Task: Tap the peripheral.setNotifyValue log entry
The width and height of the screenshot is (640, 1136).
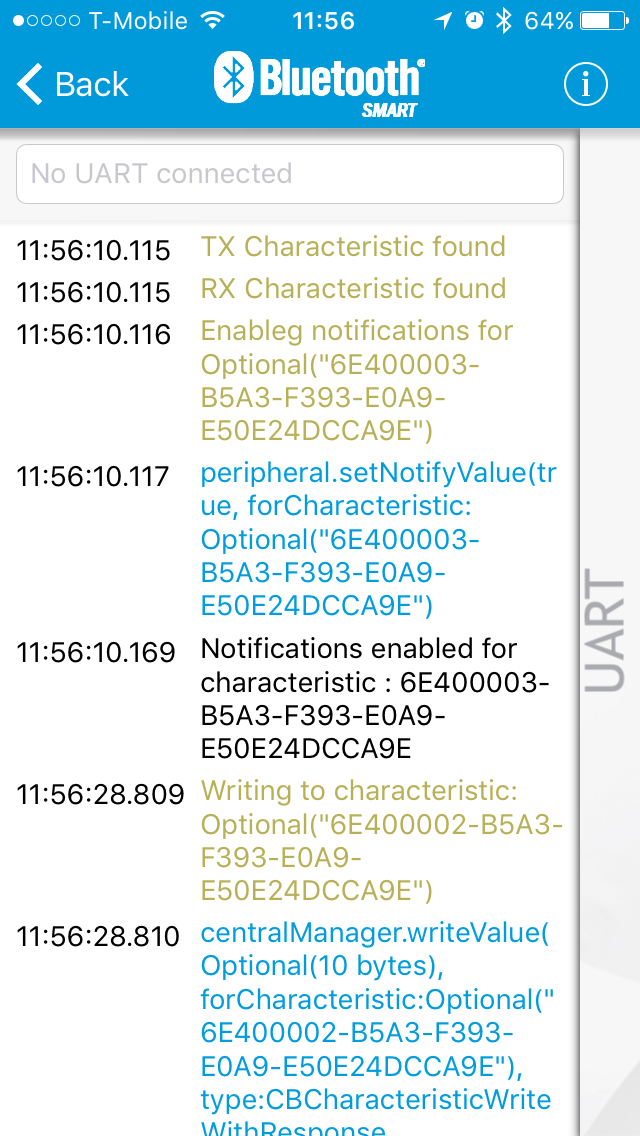Action: click(290, 540)
